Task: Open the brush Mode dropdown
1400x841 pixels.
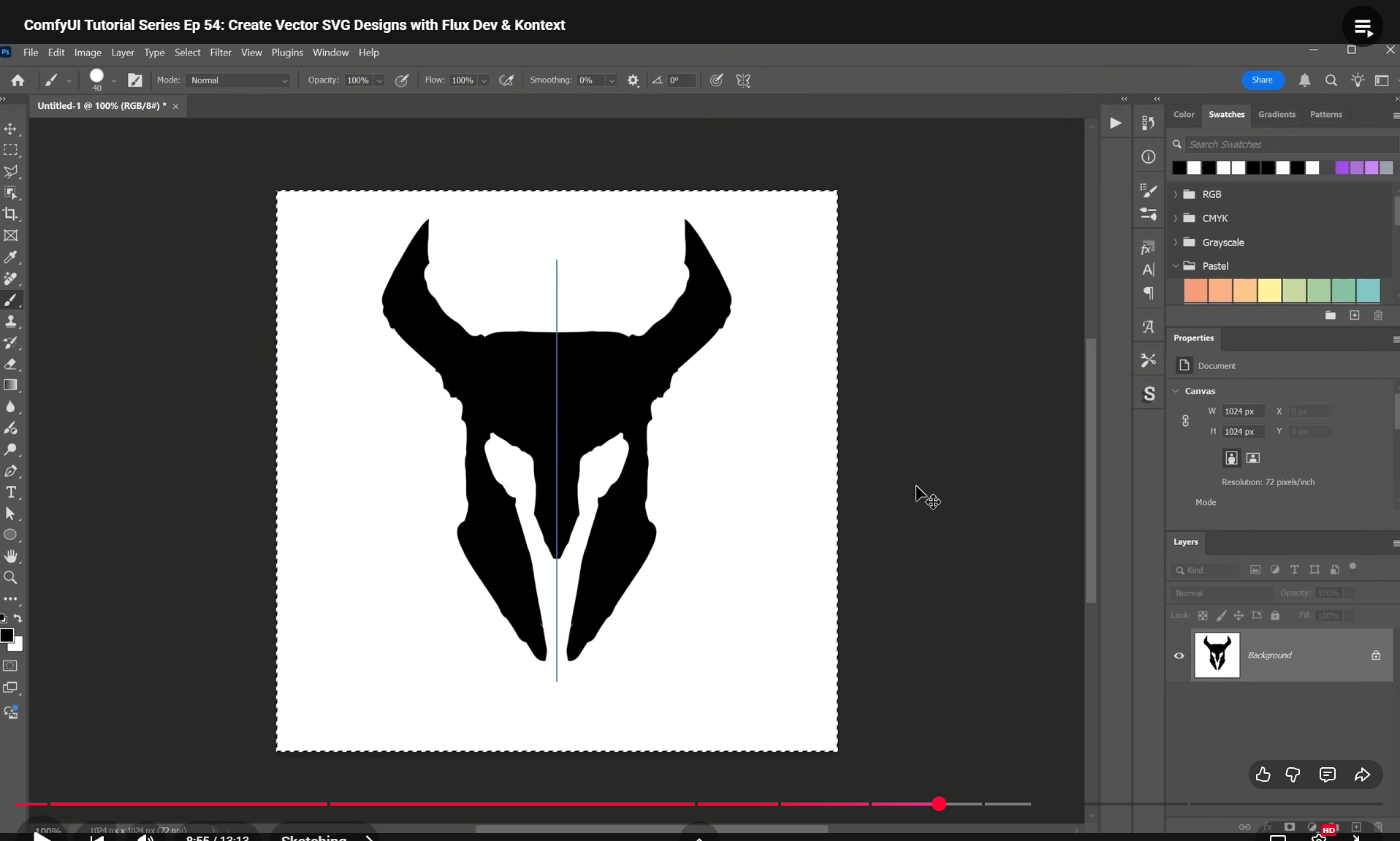Action: click(x=239, y=80)
